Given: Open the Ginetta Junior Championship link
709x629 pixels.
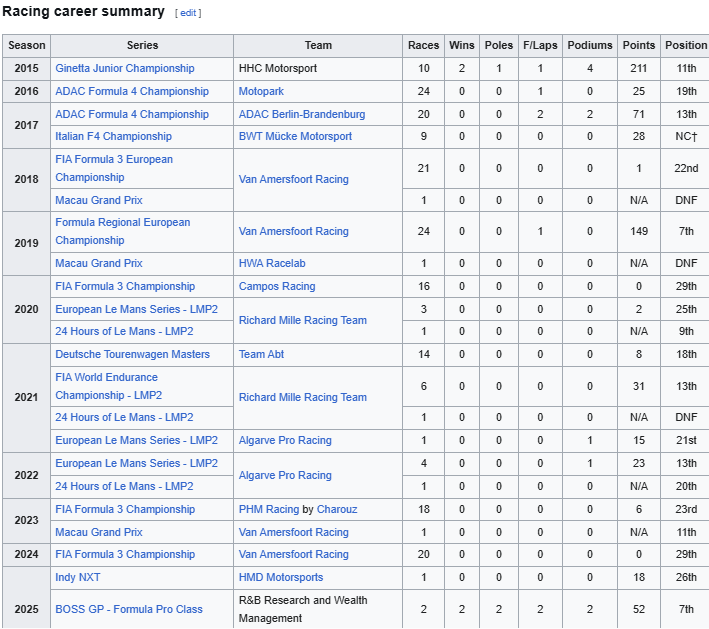Looking at the screenshot, I should coord(125,68).
